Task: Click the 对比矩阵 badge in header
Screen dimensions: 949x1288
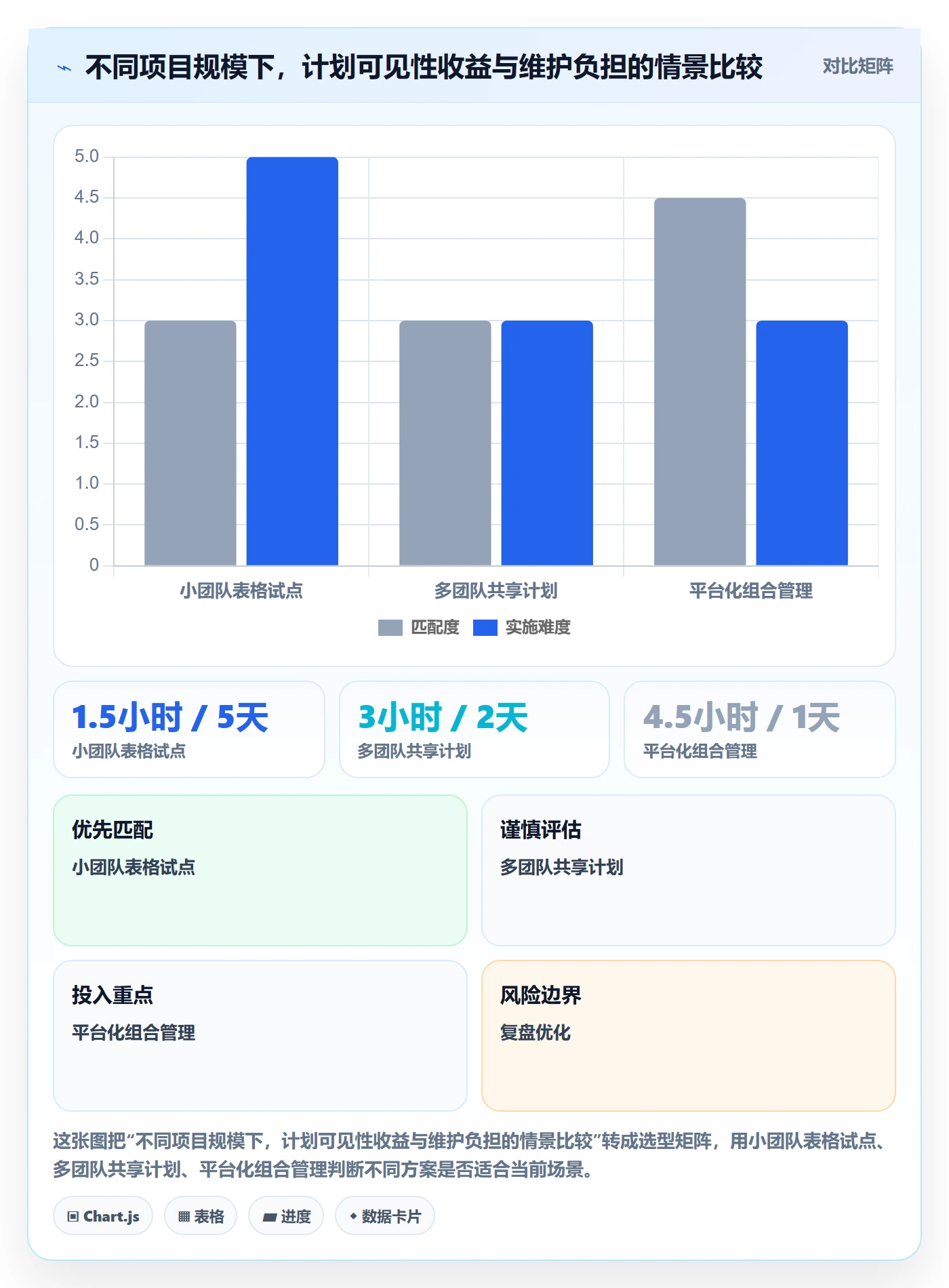Action: tap(857, 66)
